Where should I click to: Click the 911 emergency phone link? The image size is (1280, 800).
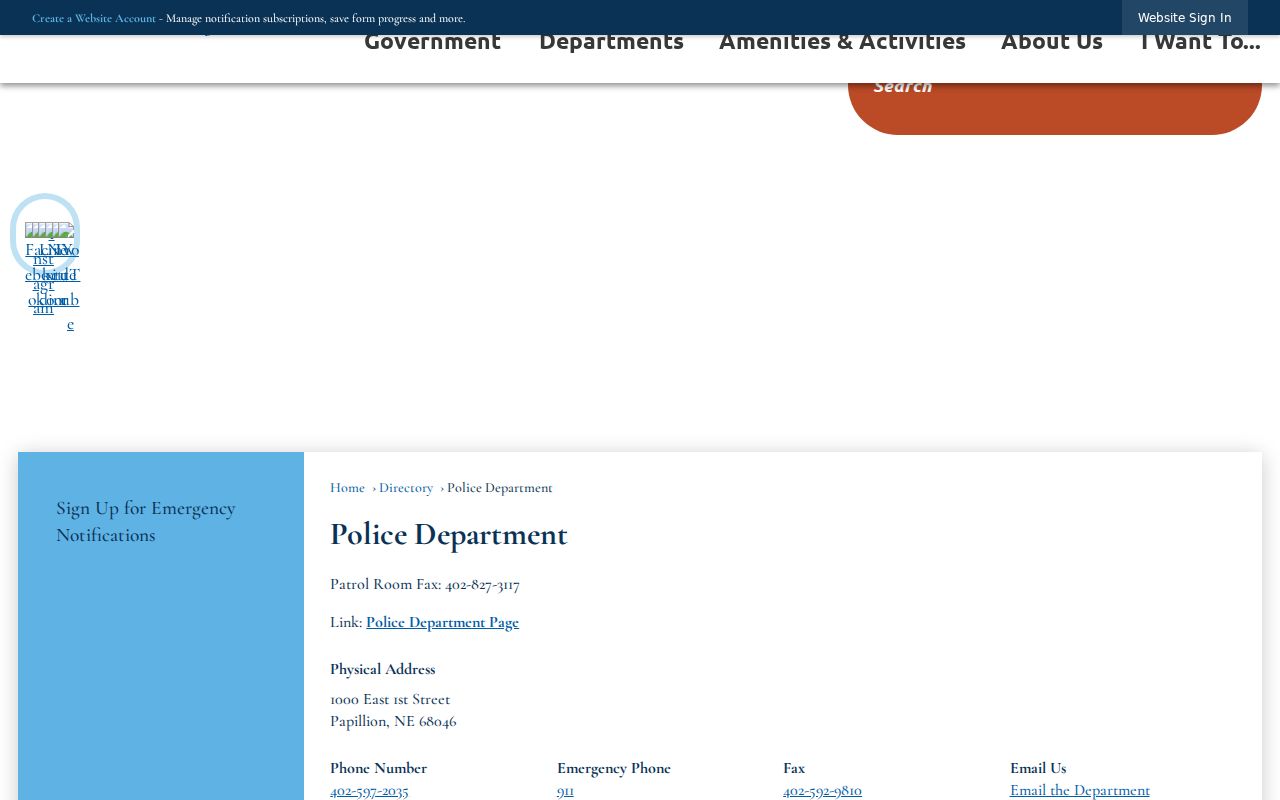click(565, 791)
